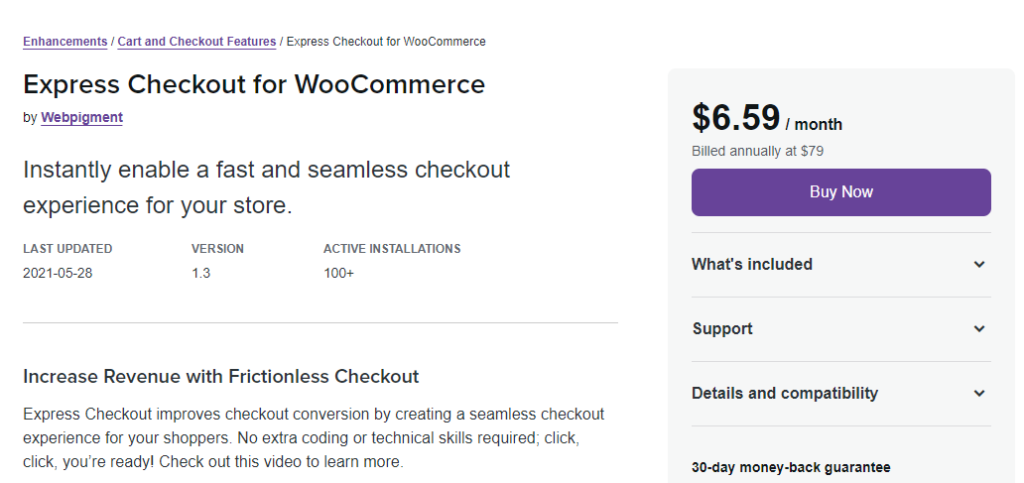The width and height of the screenshot is (1024, 483).
Task: Expand Details and compatibility section
Action: pos(841,393)
